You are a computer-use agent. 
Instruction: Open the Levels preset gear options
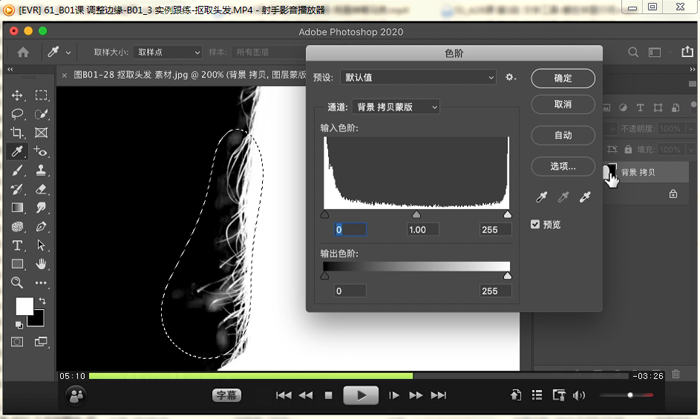tap(511, 77)
